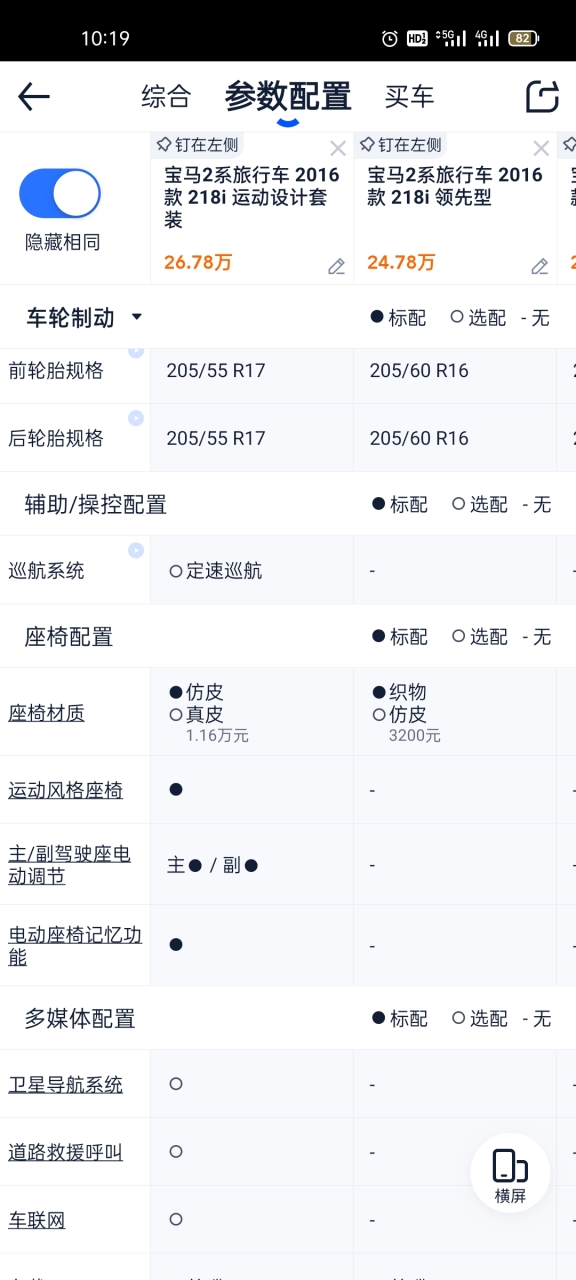Open the share icon at top right

[x=542, y=96]
